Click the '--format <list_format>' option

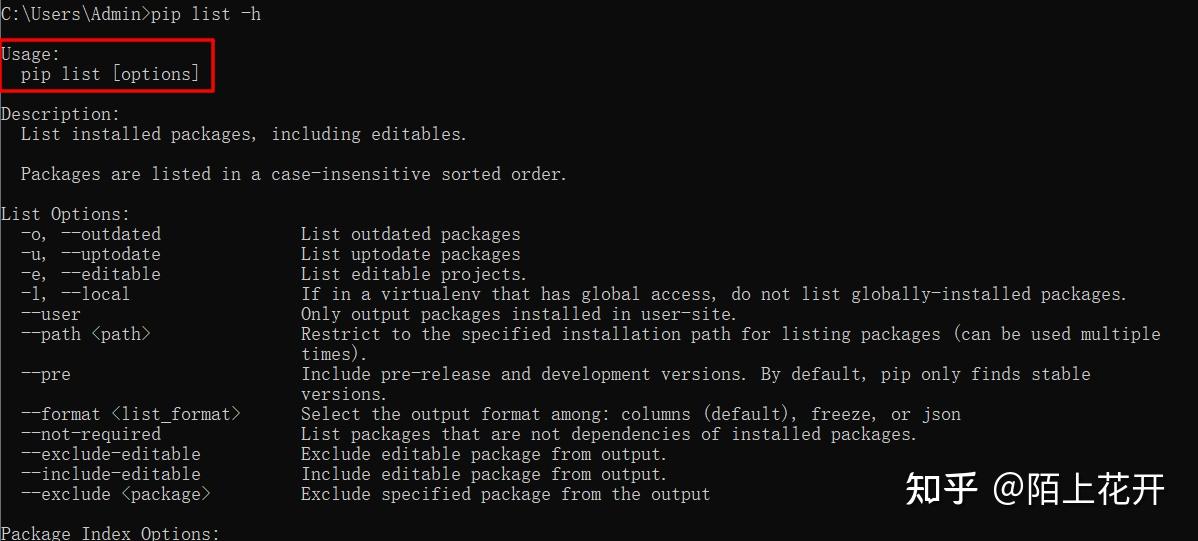click(131, 414)
